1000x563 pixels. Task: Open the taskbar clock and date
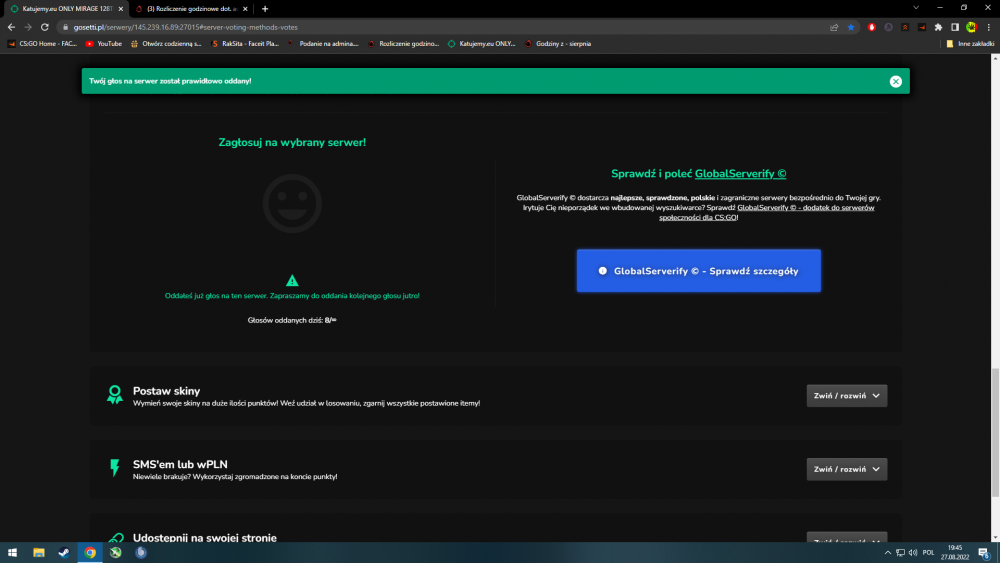click(x=955, y=552)
